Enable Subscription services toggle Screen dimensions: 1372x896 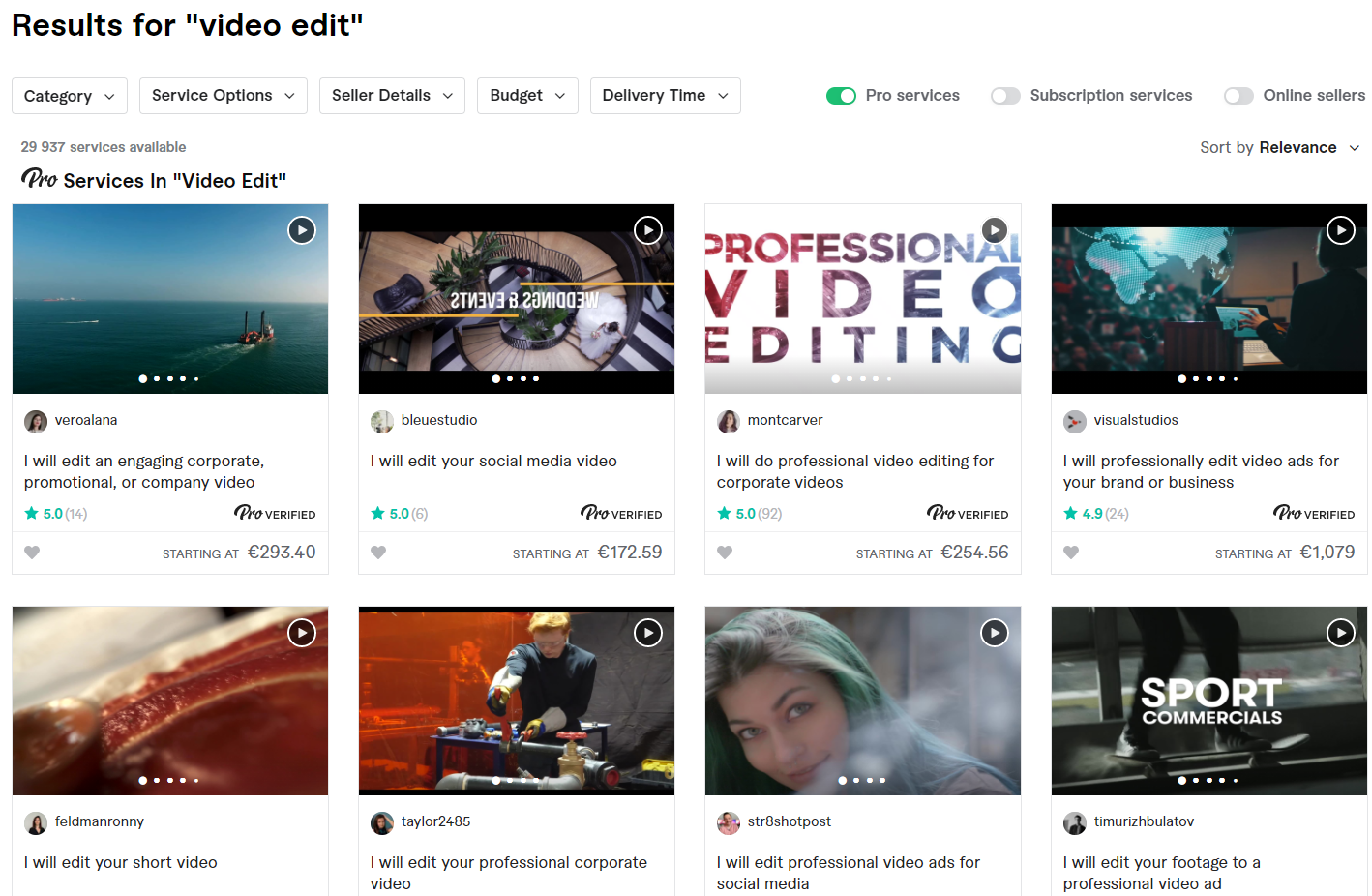1005,96
